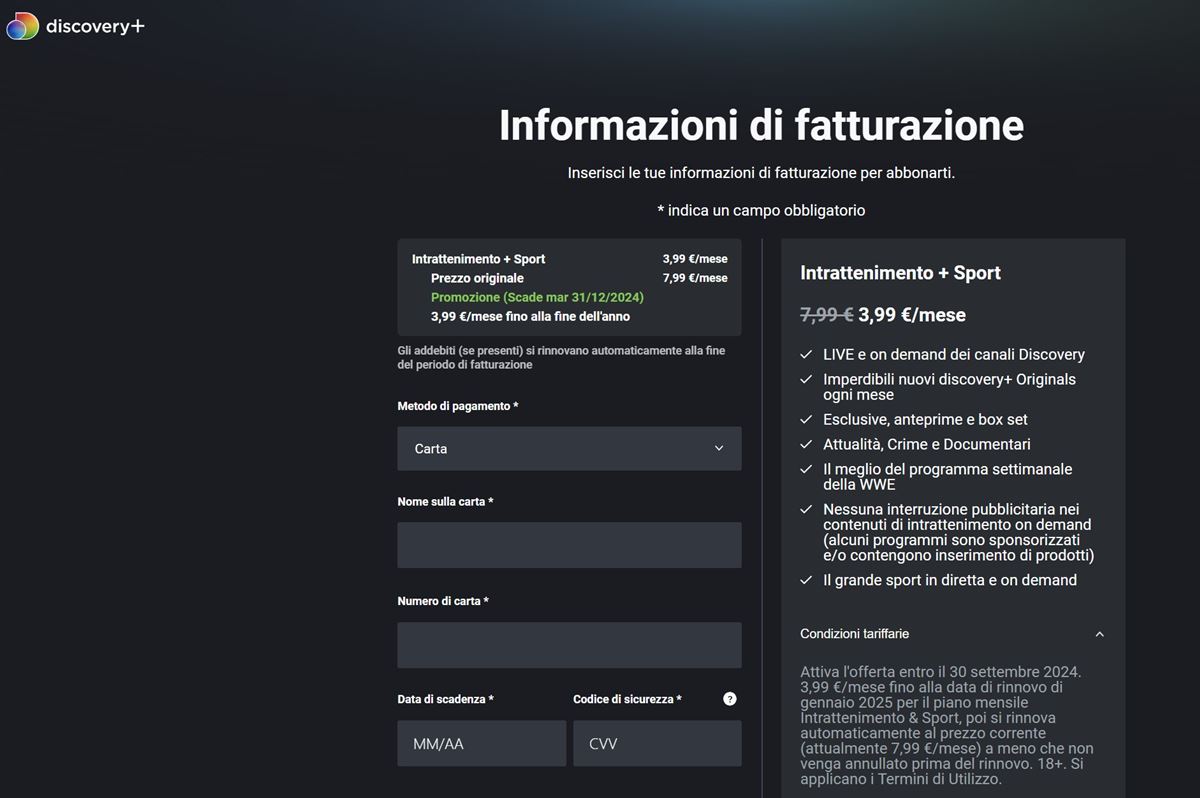This screenshot has width=1200, height=798.
Task: Click the green "Promozione (Scade mar 31/12/2024)" text
Action: coord(537,298)
